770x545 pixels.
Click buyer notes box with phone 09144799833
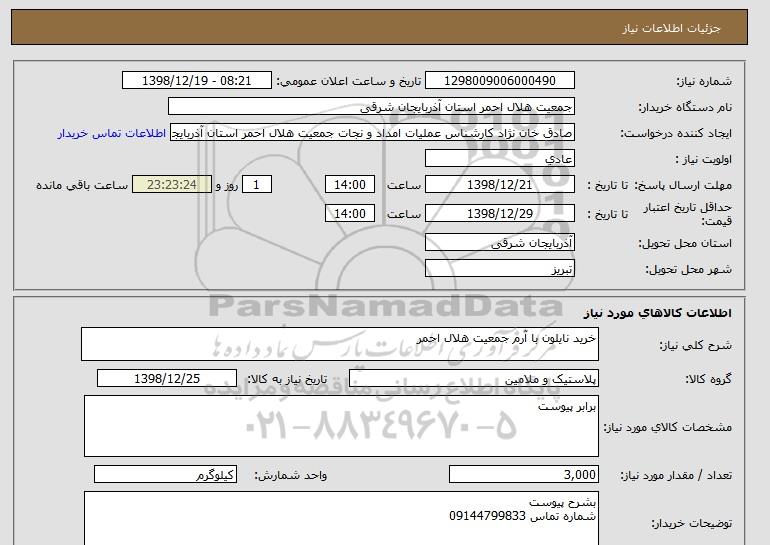341,518
